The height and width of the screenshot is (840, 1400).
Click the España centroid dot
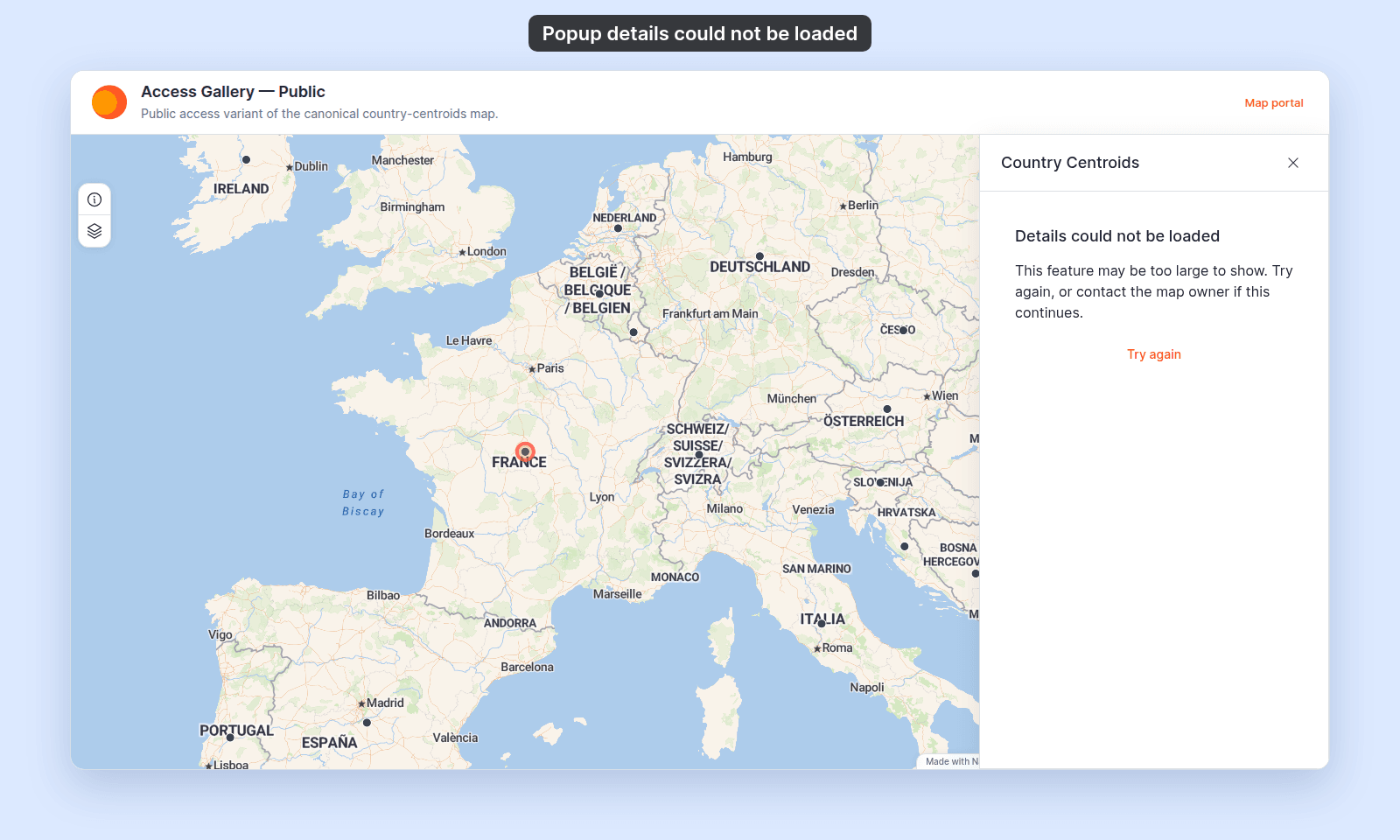tap(367, 723)
